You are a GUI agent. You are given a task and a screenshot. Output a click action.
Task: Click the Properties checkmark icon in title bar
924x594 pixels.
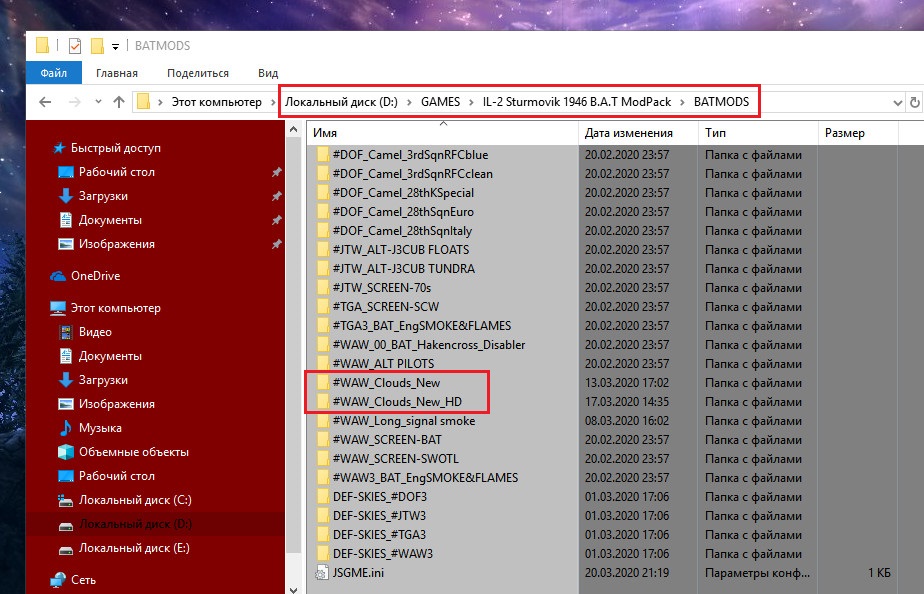click(x=75, y=45)
